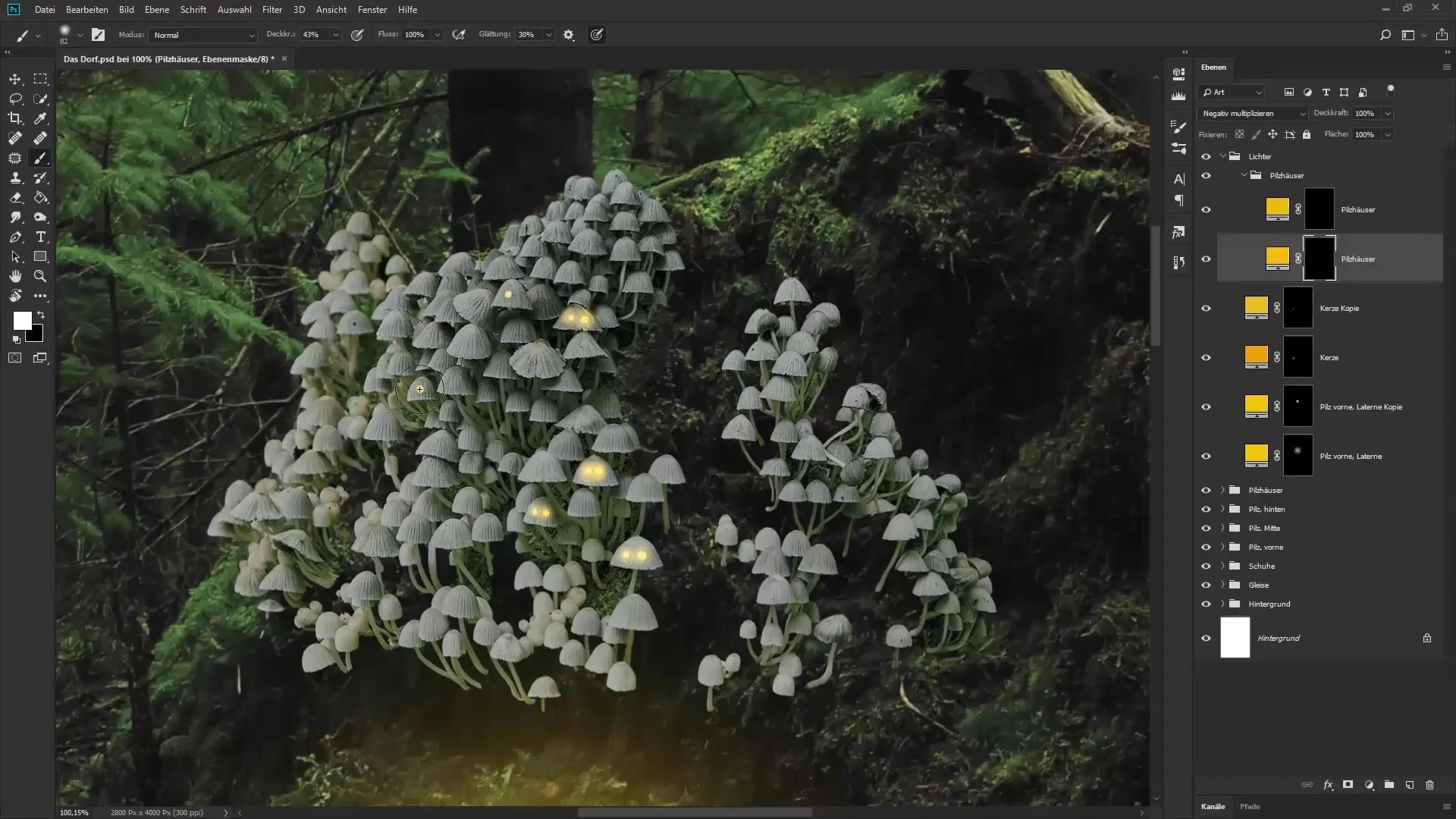The height and width of the screenshot is (819, 1456).
Task: Hide the Schuhe group
Action: coord(1206,566)
